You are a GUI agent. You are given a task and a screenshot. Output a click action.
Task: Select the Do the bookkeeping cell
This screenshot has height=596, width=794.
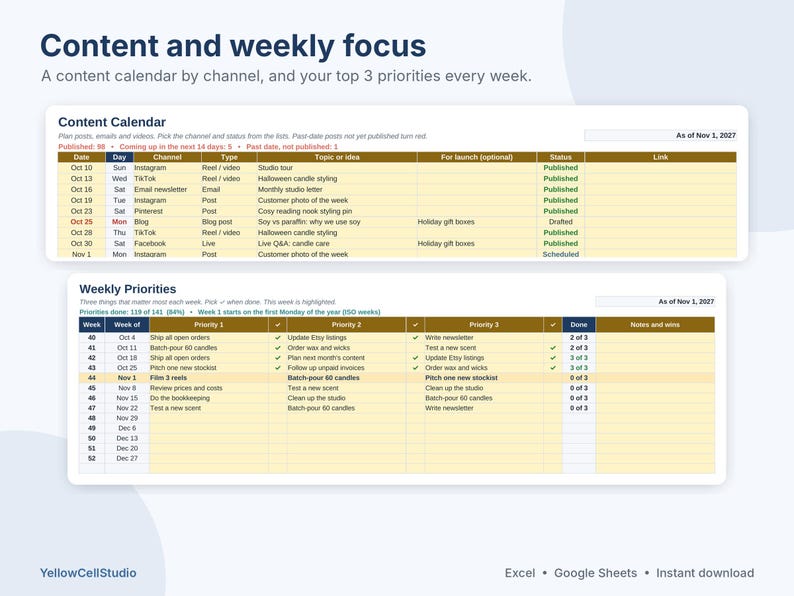click(x=209, y=398)
